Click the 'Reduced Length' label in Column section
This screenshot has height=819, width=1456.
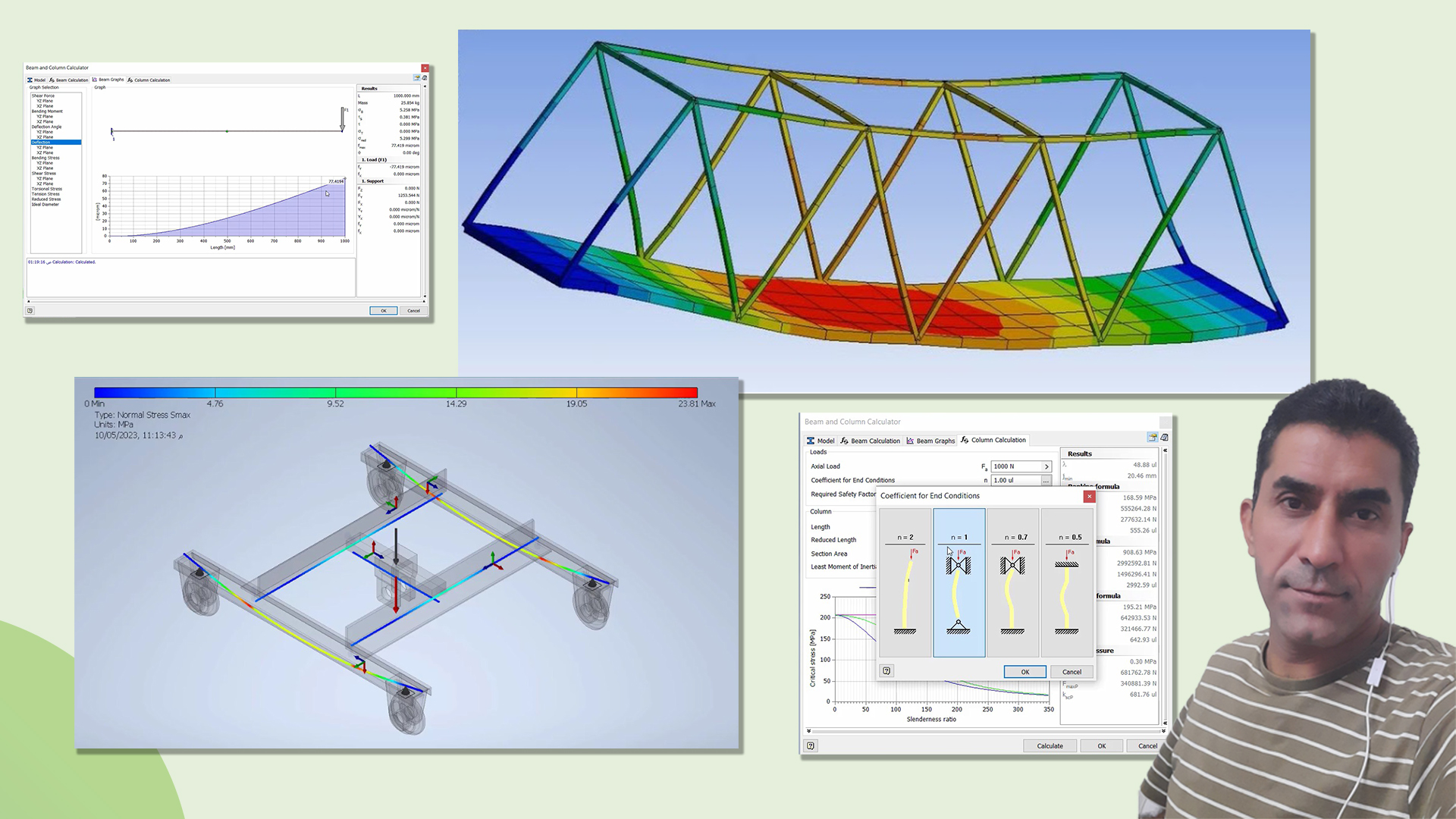tap(833, 540)
